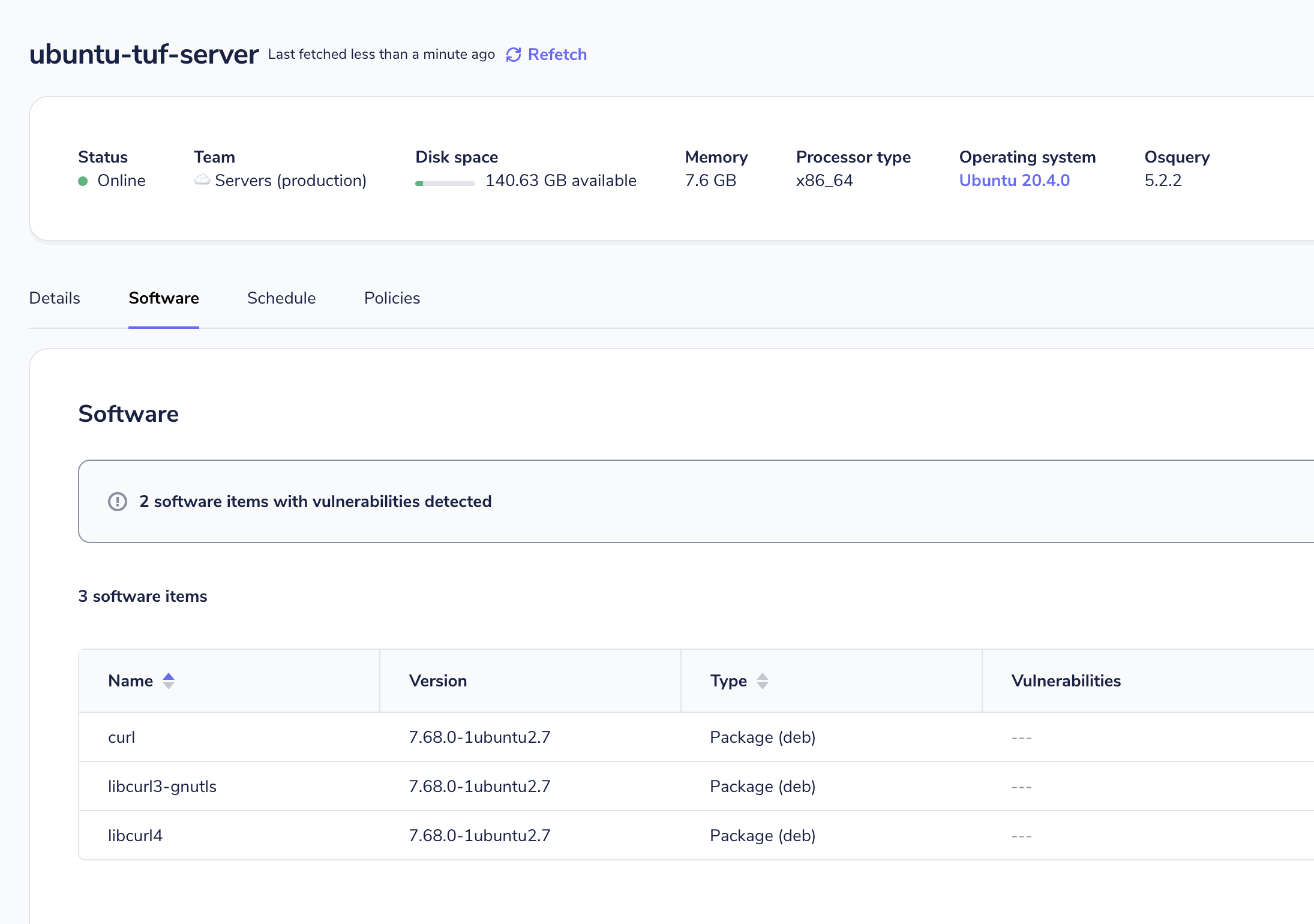Screen dimensions: 1314x924
Task: Click the Osquery version 5.2.2 value
Action: 1163,180
